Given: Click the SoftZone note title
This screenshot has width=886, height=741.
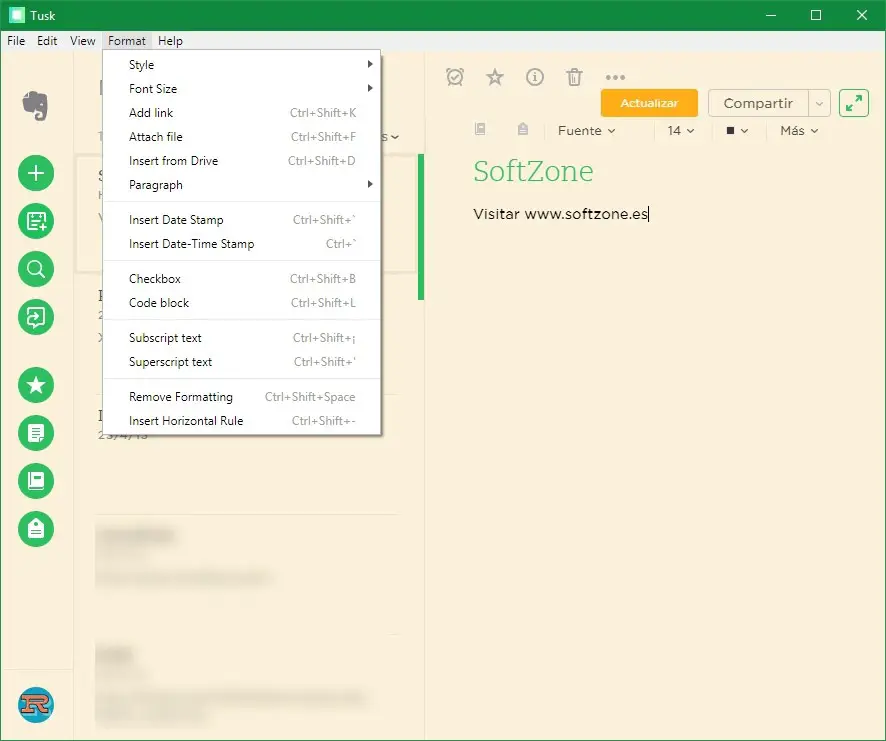Looking at the screenshot, I should pos(533,171).
